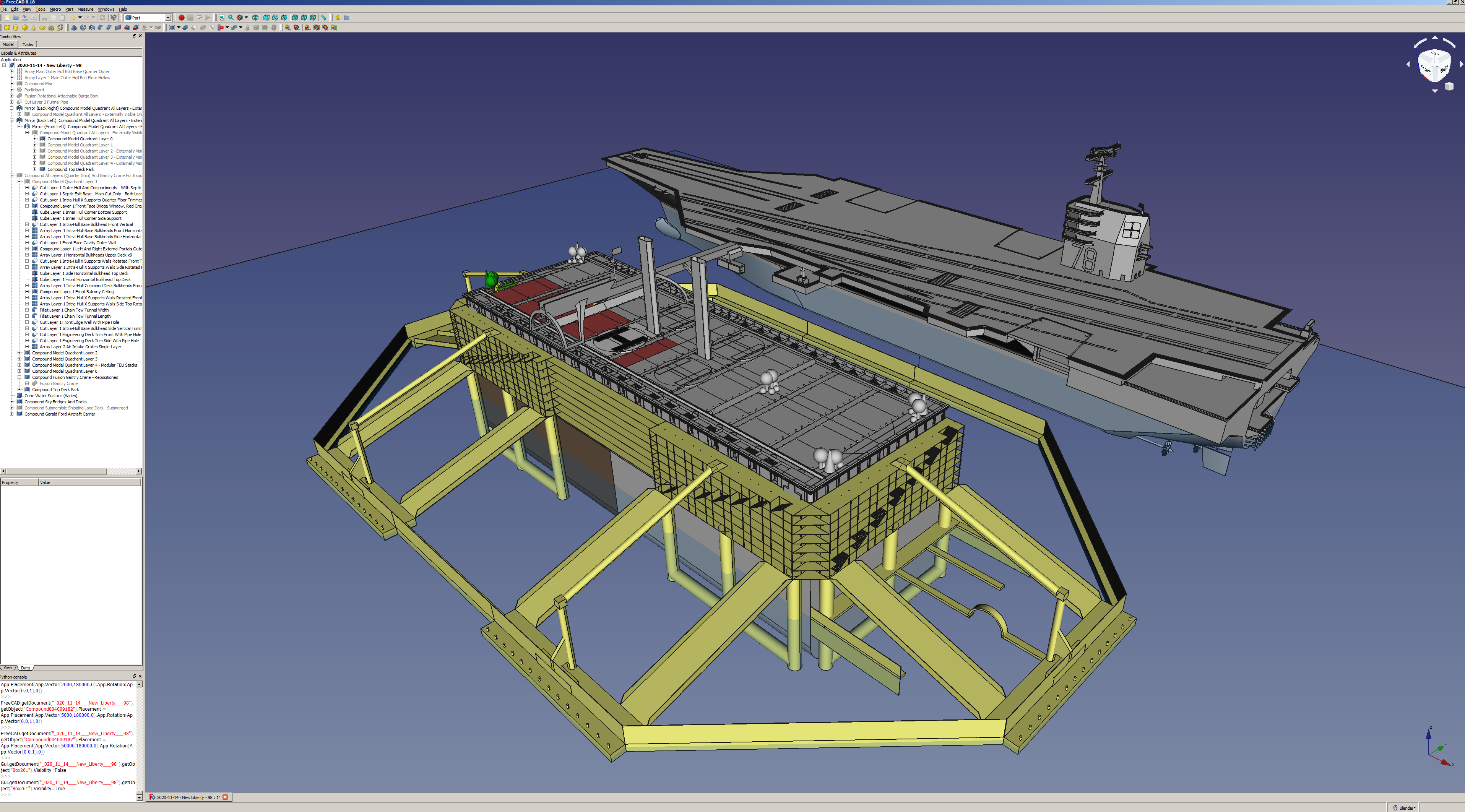Click the Extrude sketch tool
This screenshot has width=1465, height=812.
click(x=74, y=27)
